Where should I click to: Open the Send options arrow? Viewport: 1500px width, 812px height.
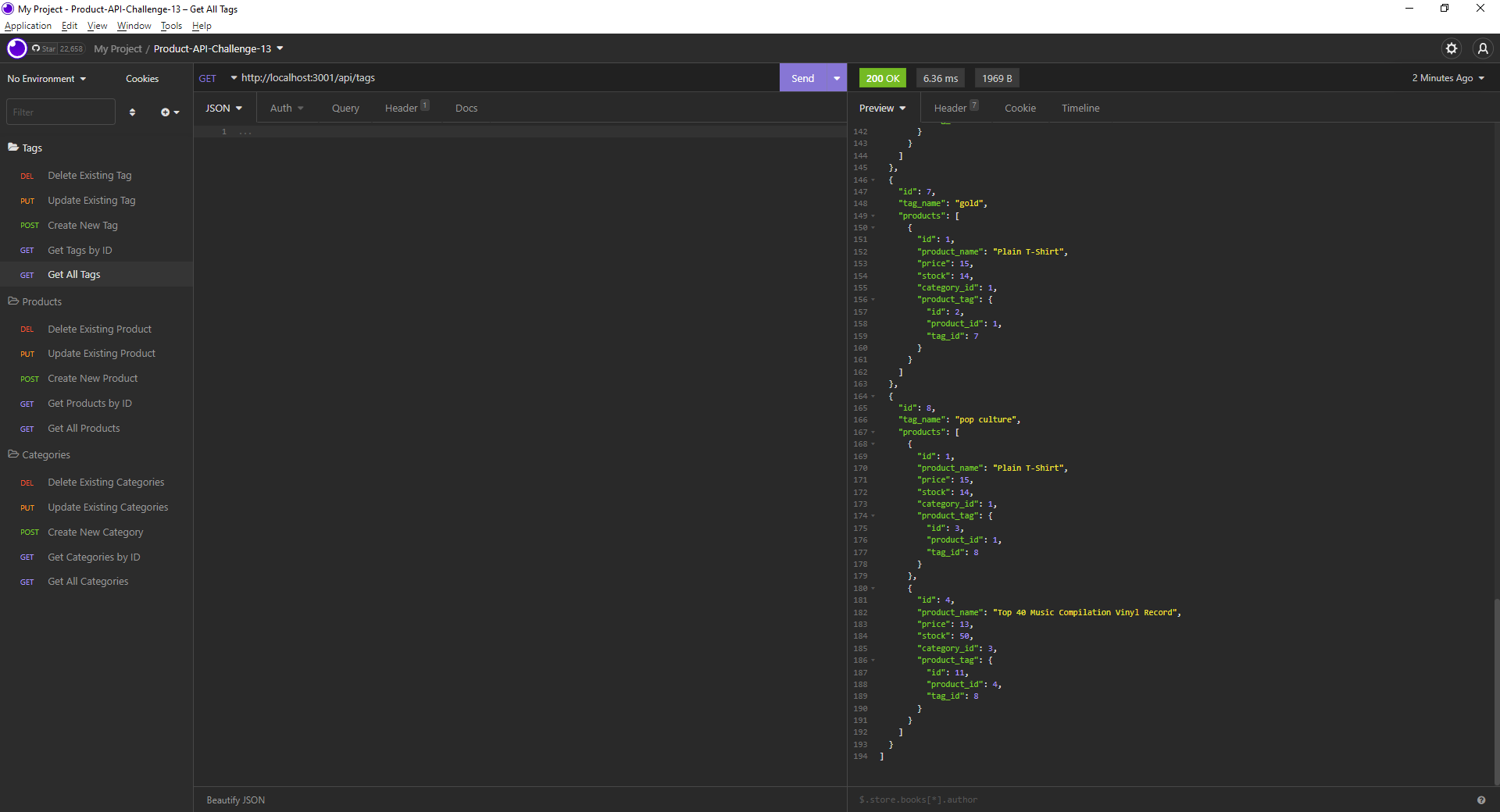point(836,77)
